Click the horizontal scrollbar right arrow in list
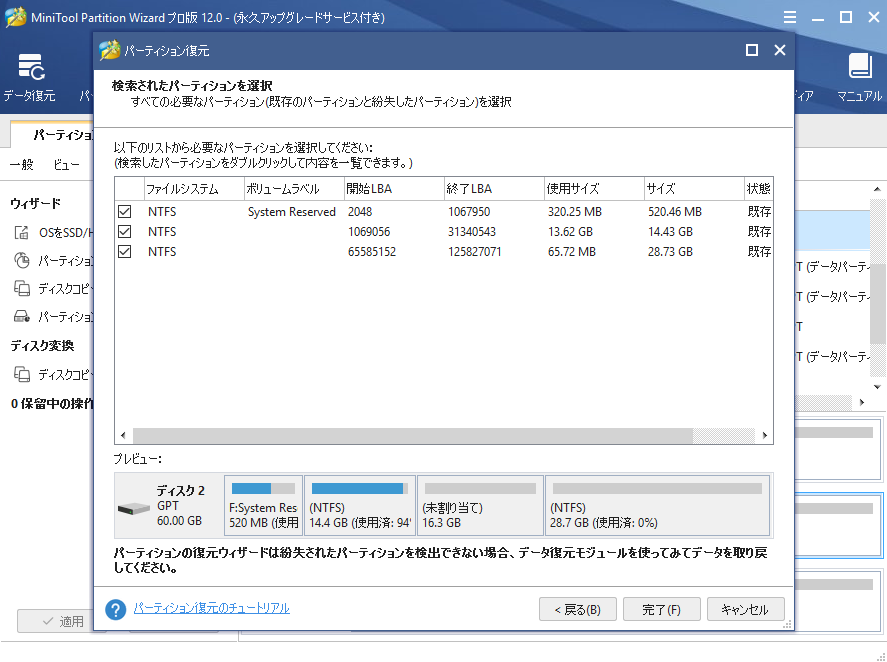The image size is (887, 662). point(766,436)
